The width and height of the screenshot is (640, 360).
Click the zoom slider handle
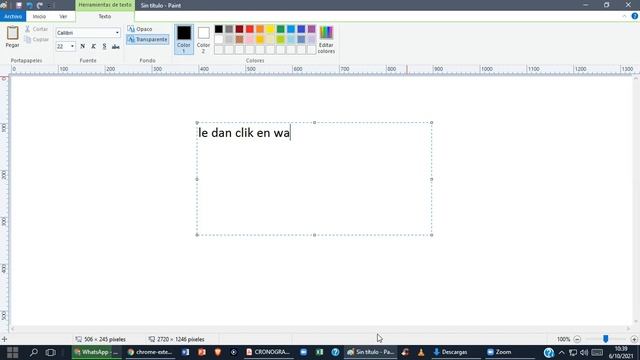(606, 339)
